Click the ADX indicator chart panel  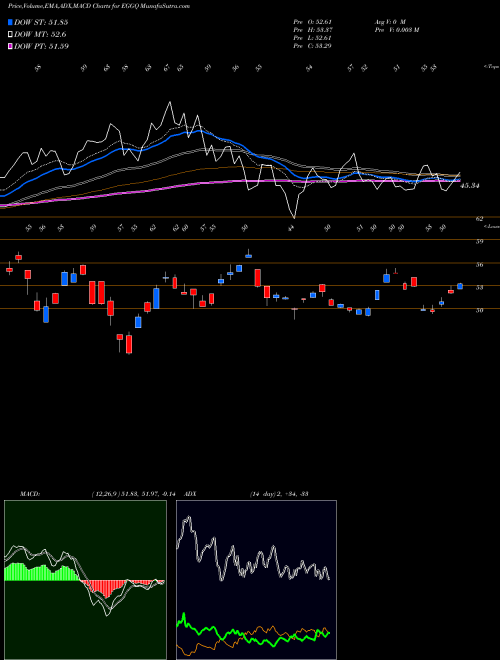pyautogui.click(x=256, y=580)
